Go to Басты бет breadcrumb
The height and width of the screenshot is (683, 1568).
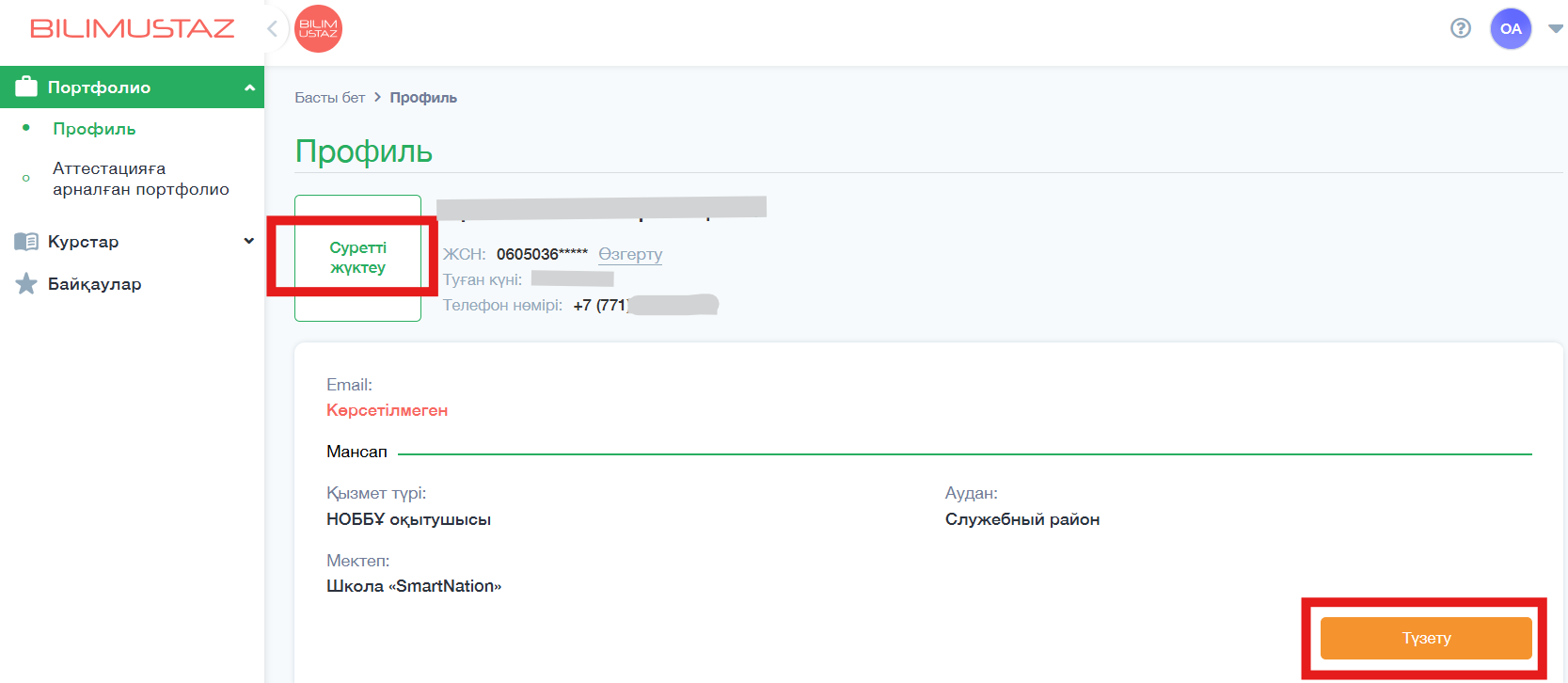tap(329, 98)
